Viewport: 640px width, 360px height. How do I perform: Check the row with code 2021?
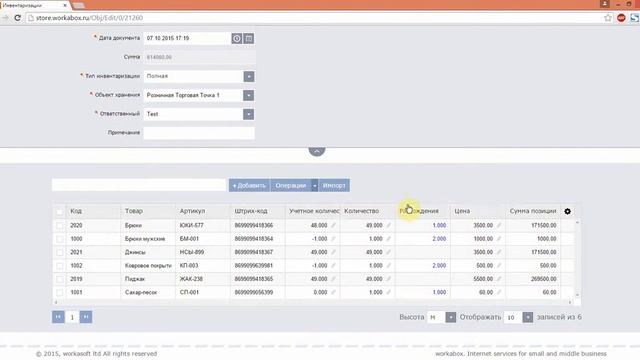point(60,252)
